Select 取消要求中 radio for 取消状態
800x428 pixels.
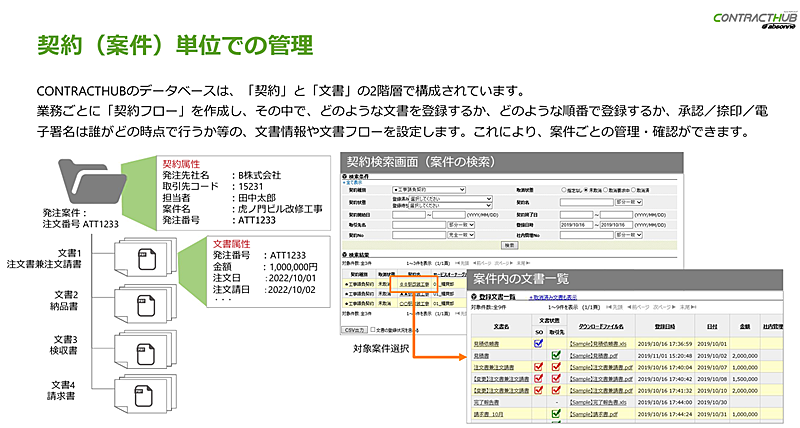605,190
